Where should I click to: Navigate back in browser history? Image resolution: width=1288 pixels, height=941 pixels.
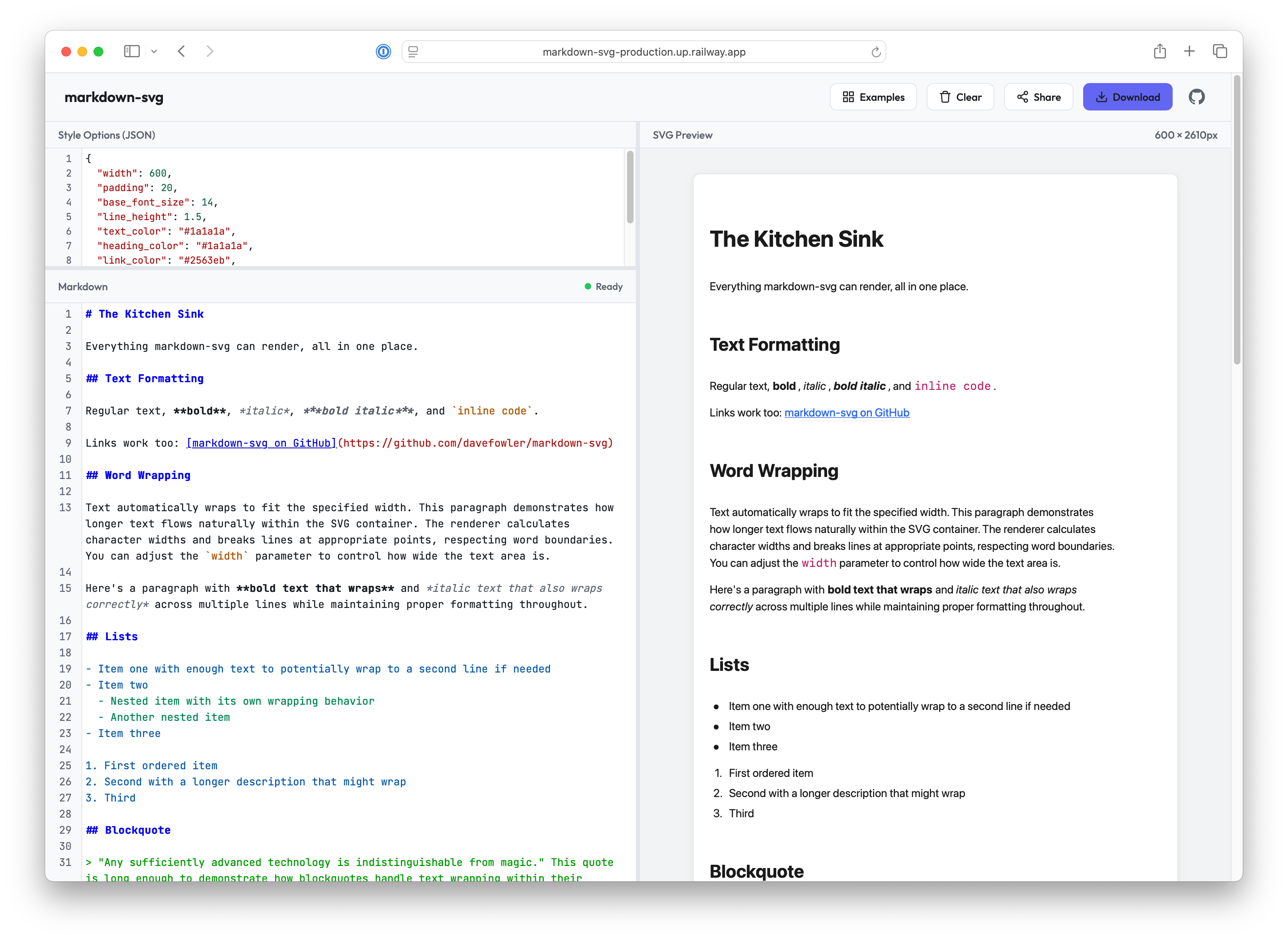[181, 51]
